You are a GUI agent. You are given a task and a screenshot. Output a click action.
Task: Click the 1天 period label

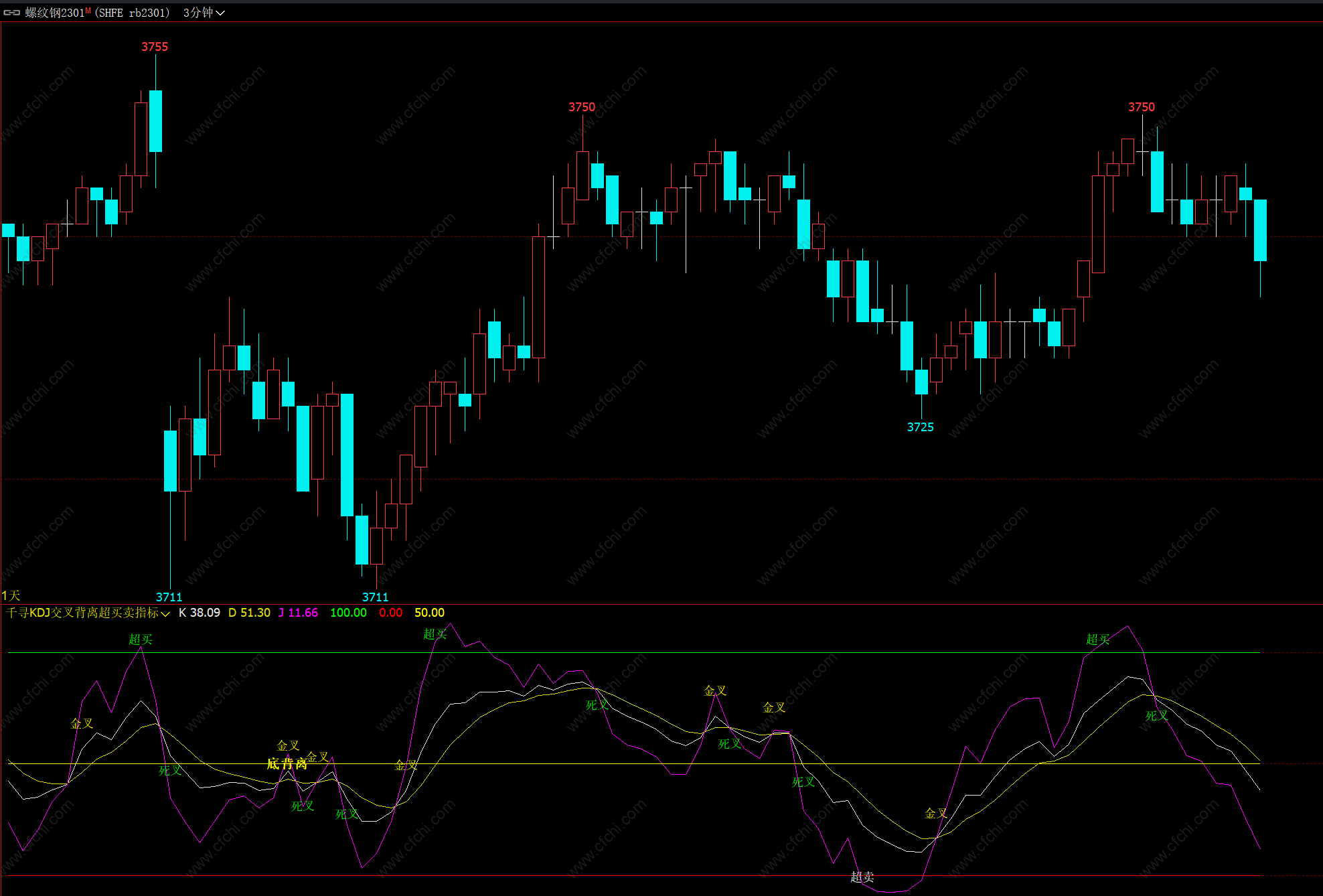[x=11, y=595]
